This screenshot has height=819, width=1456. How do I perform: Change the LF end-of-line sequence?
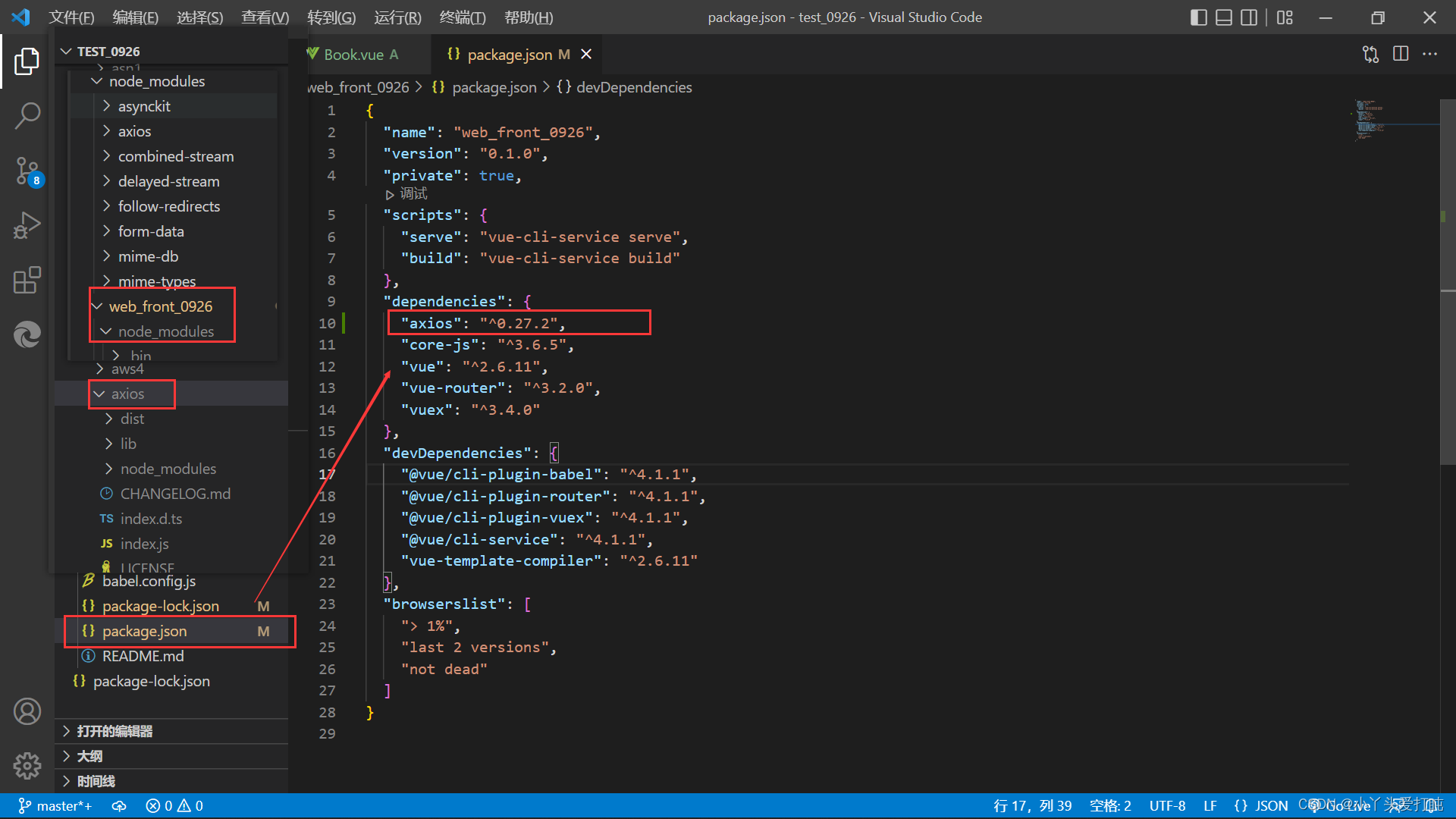coord(1210,806)
